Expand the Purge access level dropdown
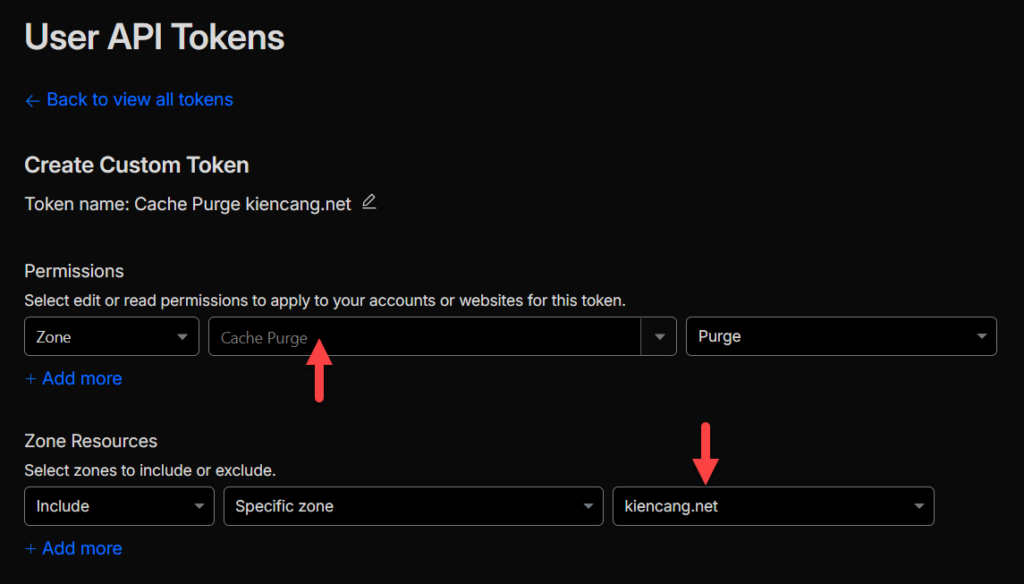Image resolution: width=1024 pixels, height=584 pixels. click(x=840, y=337)
